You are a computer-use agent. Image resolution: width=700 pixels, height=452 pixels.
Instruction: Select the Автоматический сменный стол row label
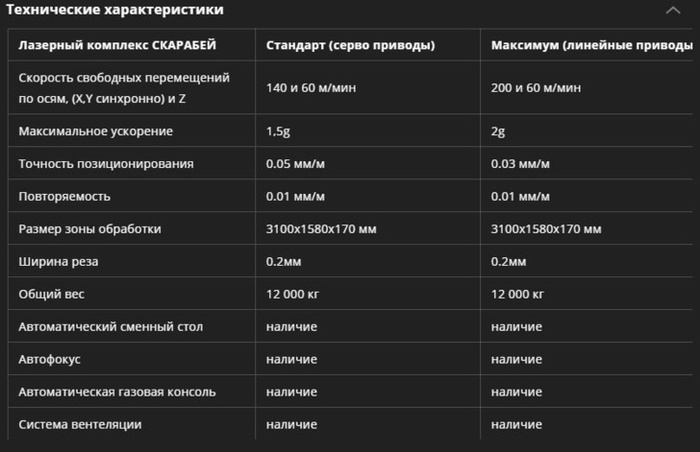click(x=116, y=327)
